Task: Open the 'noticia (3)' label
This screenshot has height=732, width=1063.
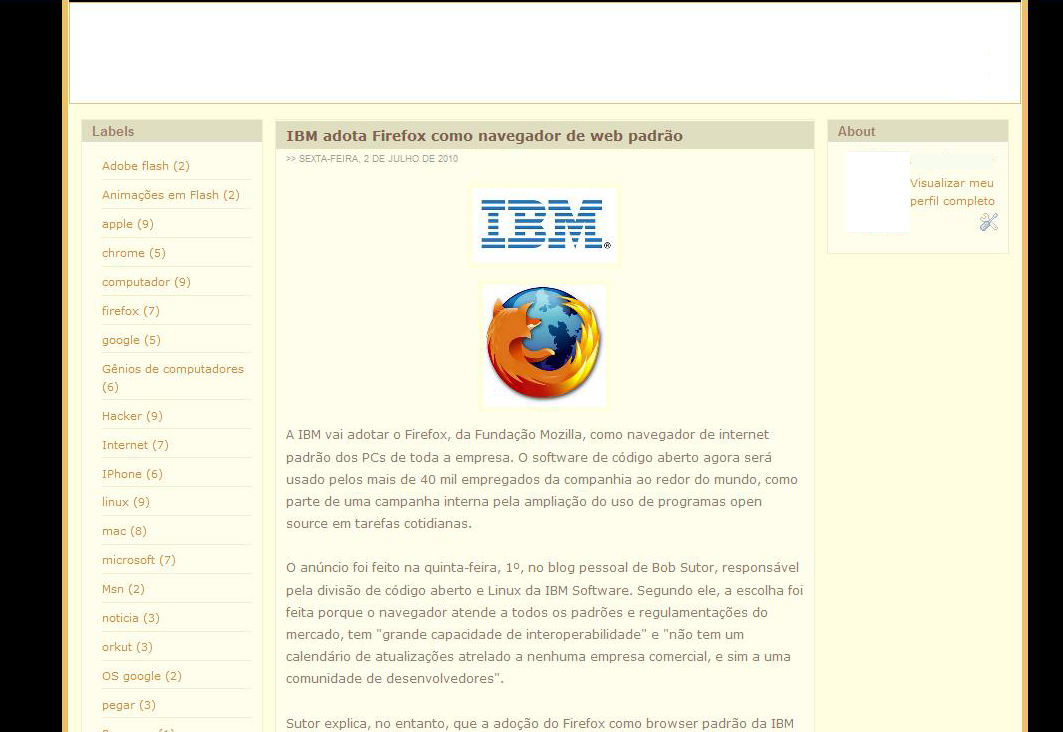Action: (131, 618)
